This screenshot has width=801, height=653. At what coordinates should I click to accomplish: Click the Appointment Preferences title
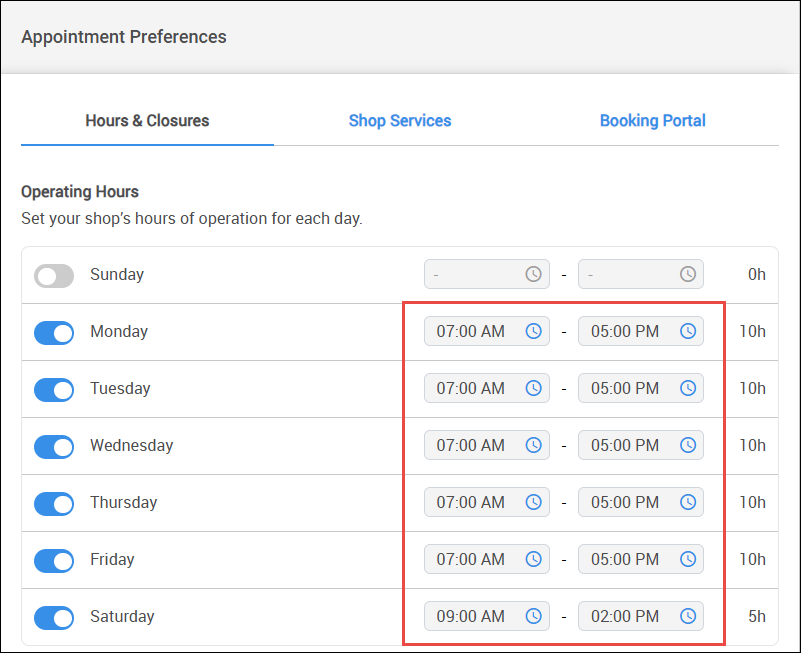point(124,37)
